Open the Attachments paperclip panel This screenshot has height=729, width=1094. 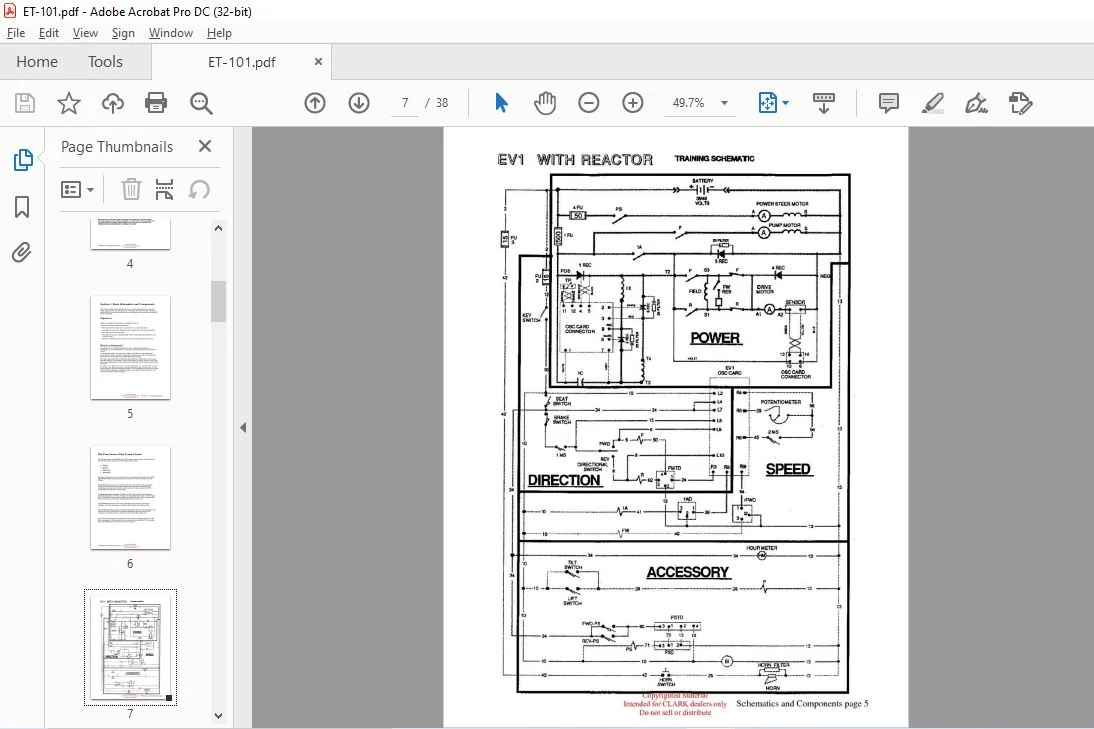tap(22, 253)
